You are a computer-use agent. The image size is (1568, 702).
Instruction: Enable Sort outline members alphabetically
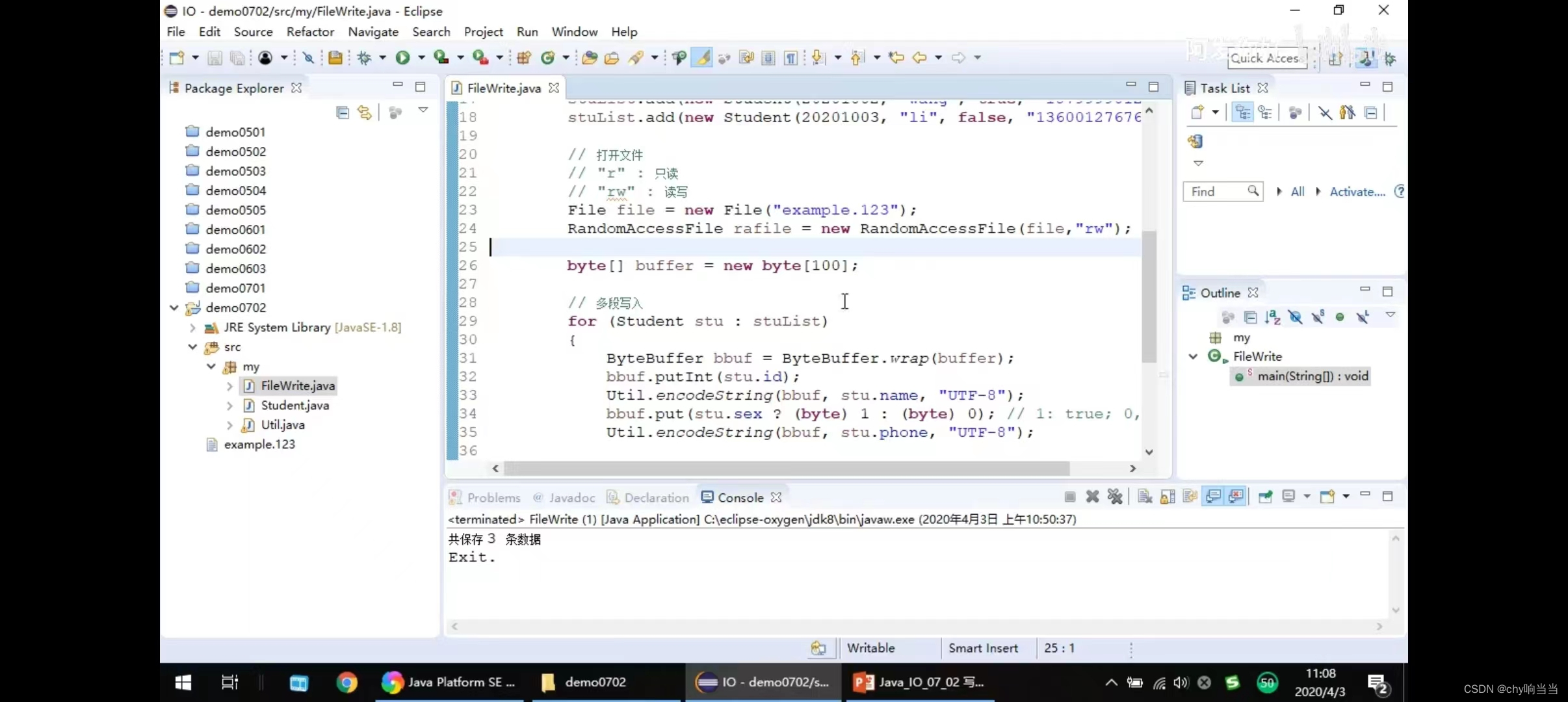[x=1274, y=317]
